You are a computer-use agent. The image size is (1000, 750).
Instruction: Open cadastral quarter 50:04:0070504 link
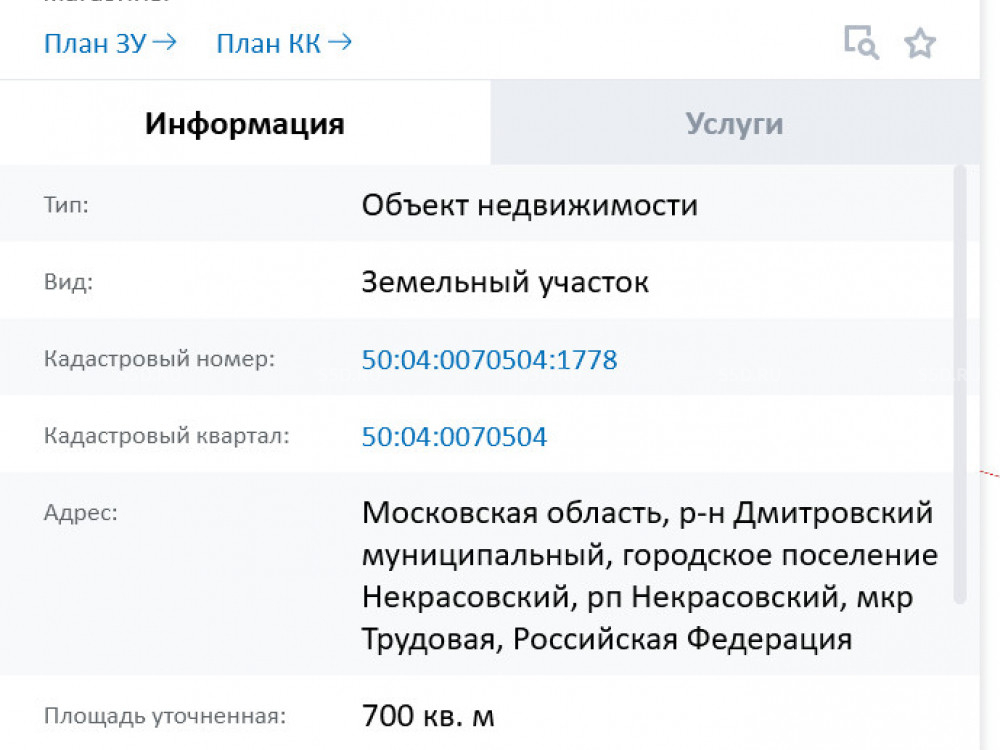click(454, 437)
